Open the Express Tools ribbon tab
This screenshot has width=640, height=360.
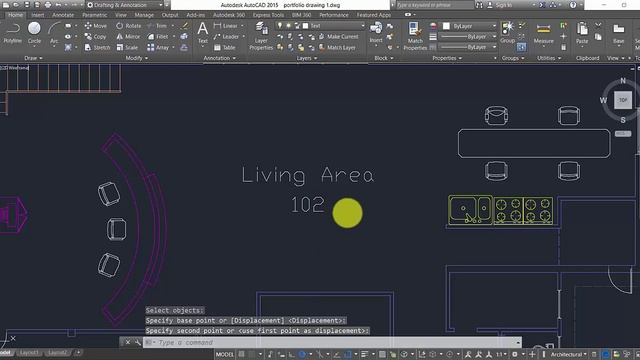(268, 15)
